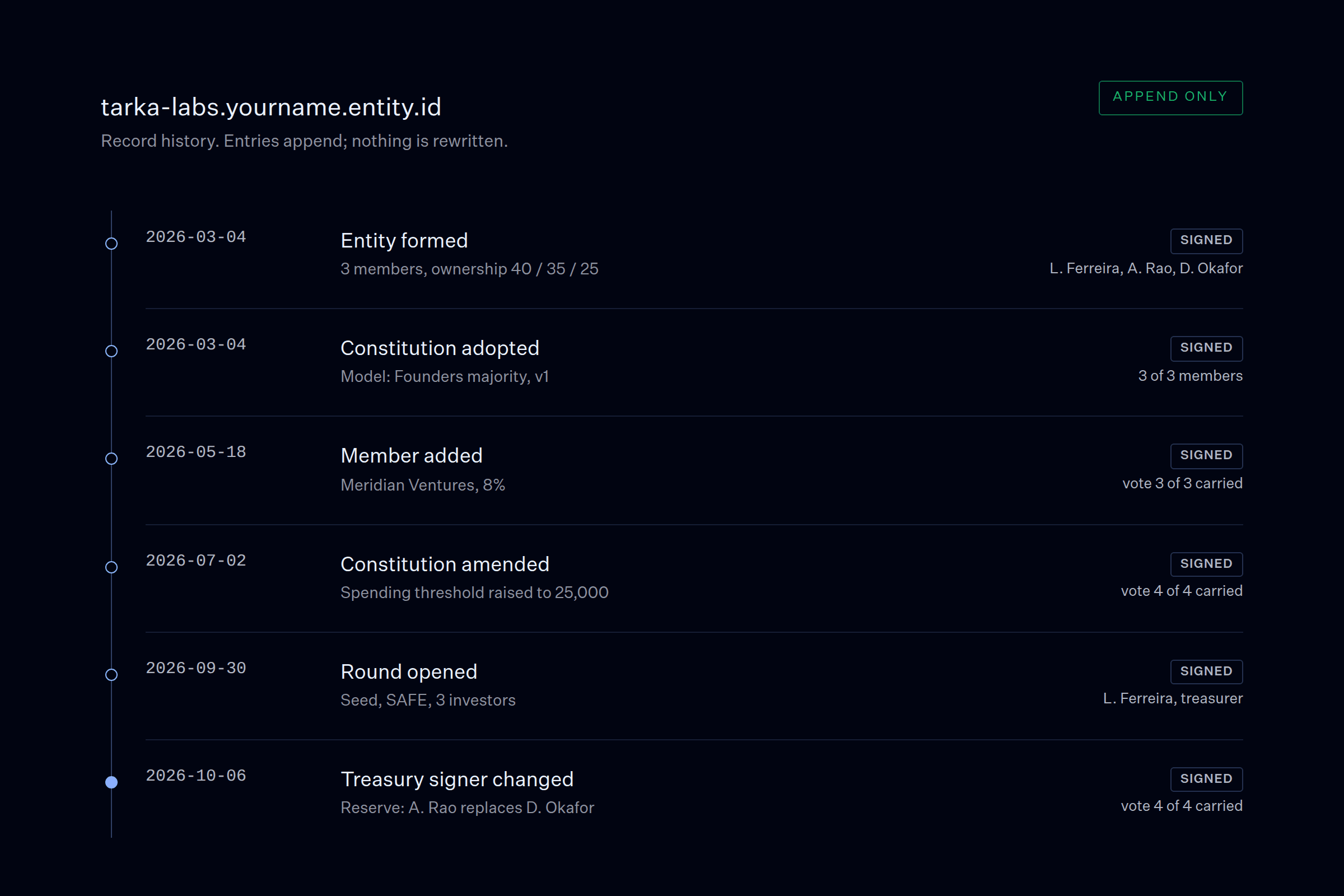Click the 'Treasury signer changed' entry title

click(x=456, y=779)
